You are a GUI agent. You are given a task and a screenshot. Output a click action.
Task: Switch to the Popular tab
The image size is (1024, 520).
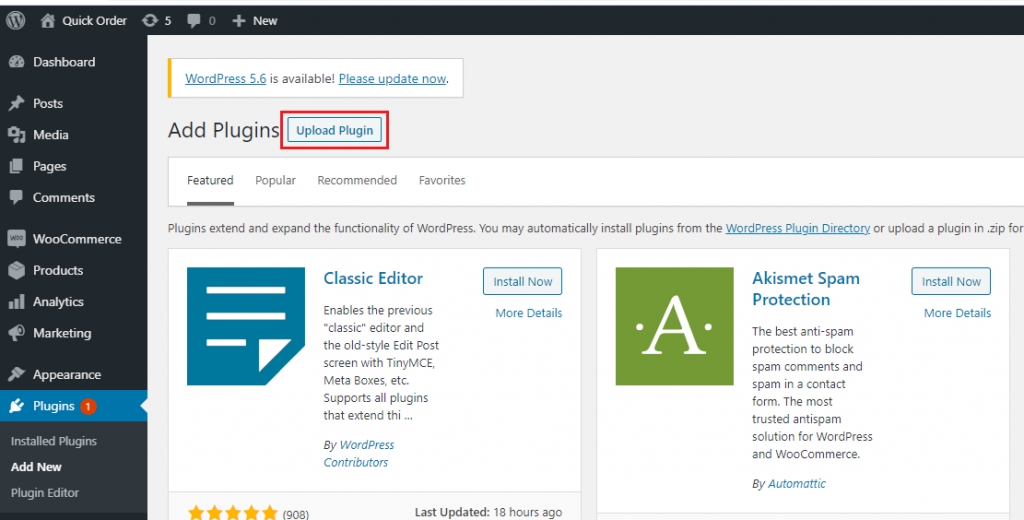tap(276, 180)
